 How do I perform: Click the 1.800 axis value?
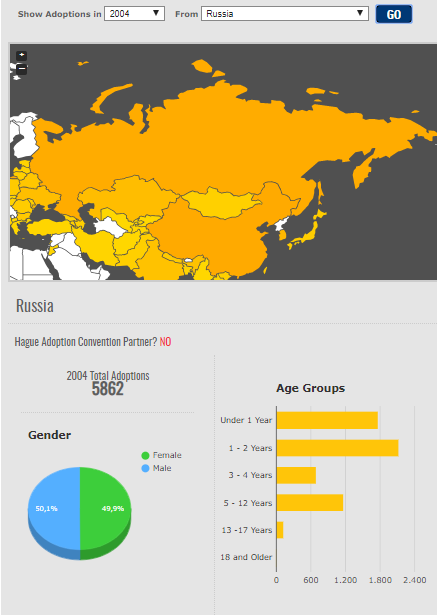380,580
